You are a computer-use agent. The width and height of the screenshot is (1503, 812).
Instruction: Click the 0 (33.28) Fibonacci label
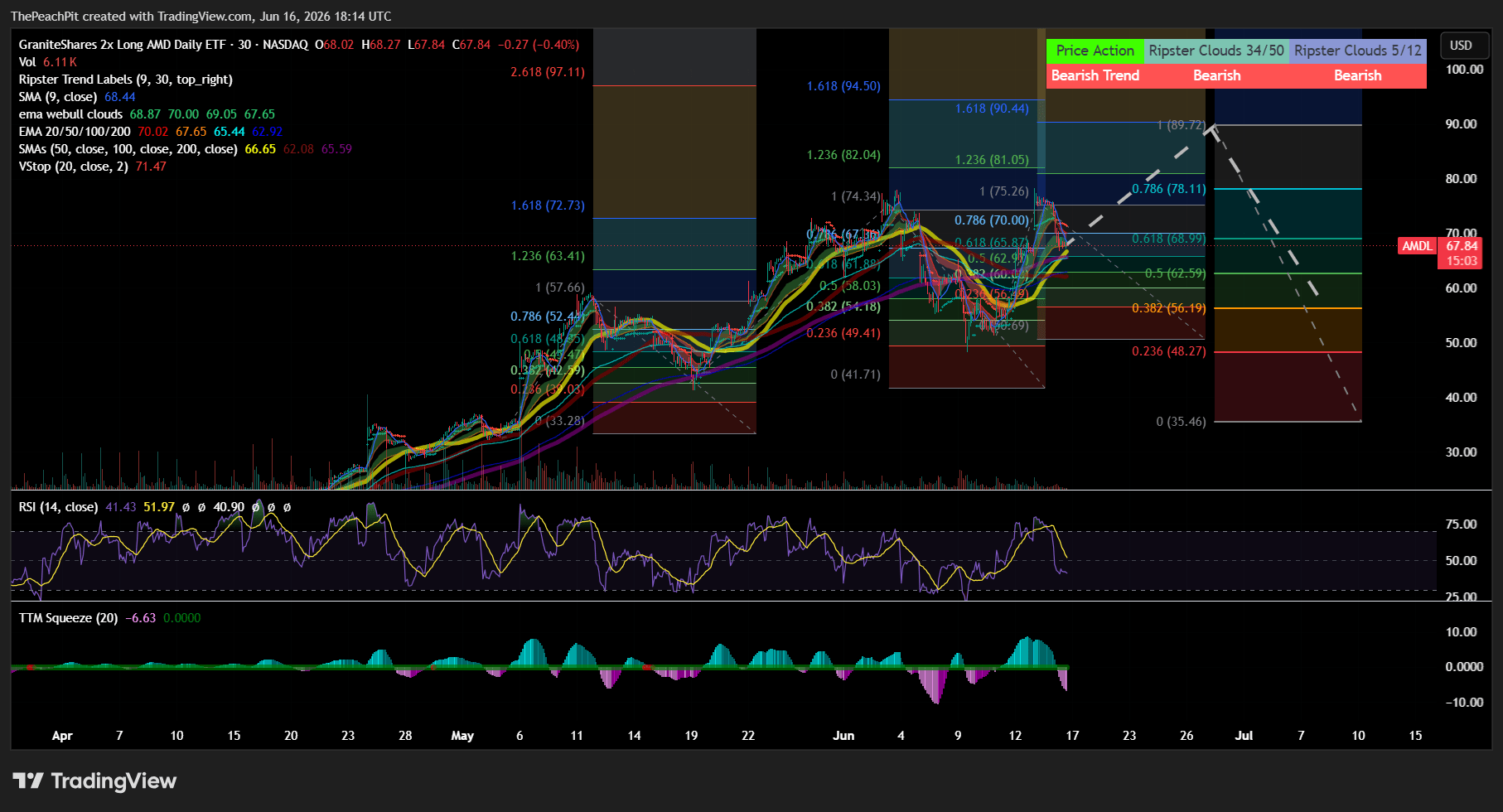pos(560,421)
